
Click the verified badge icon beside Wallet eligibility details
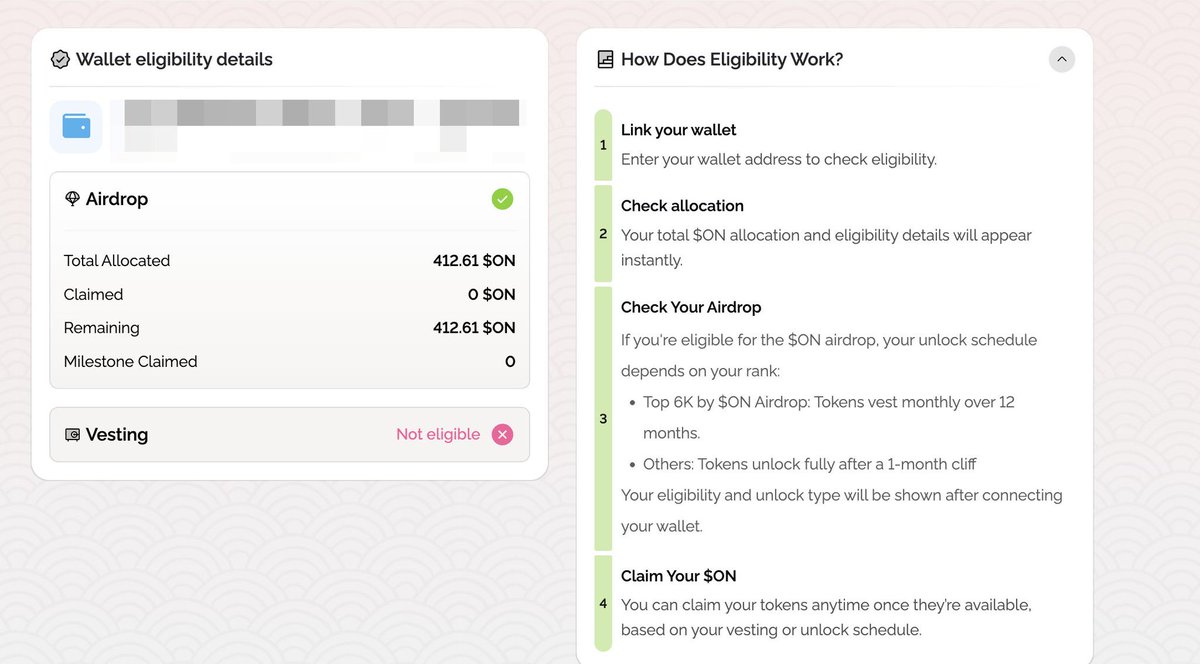pyautogui.click(x=60, y=60)
